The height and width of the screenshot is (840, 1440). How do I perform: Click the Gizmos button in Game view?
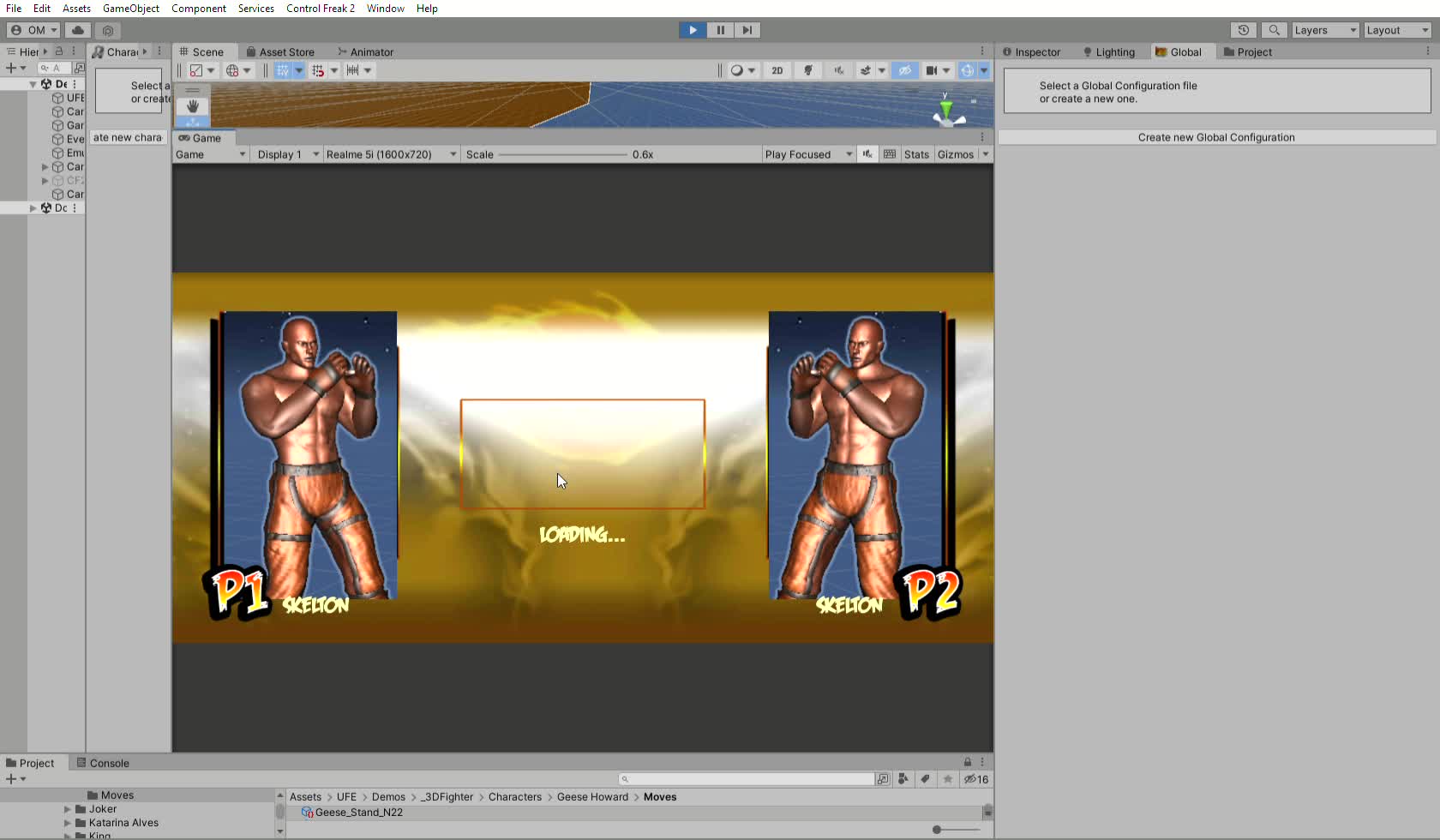point(956,155)
